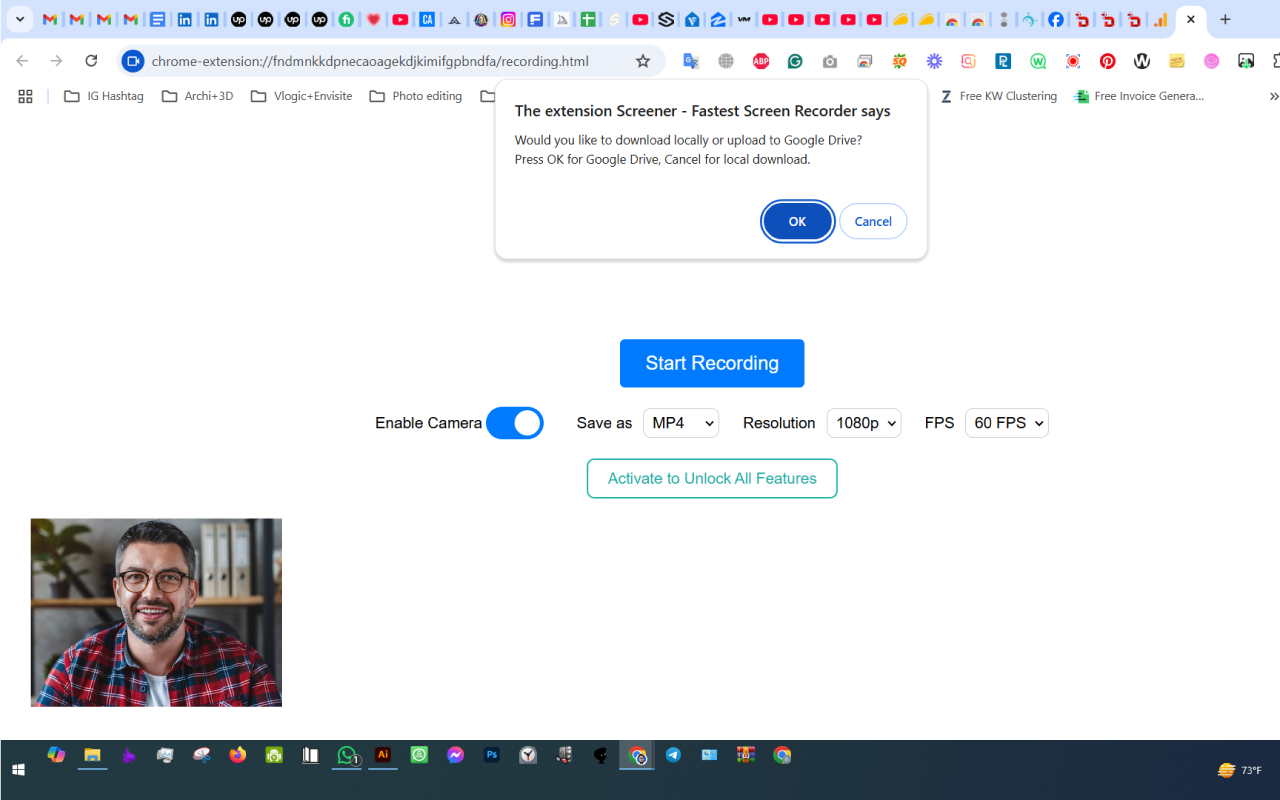Open the Save as format dropdown
Screen dimensions: 1280x800
tap(681, 423)
